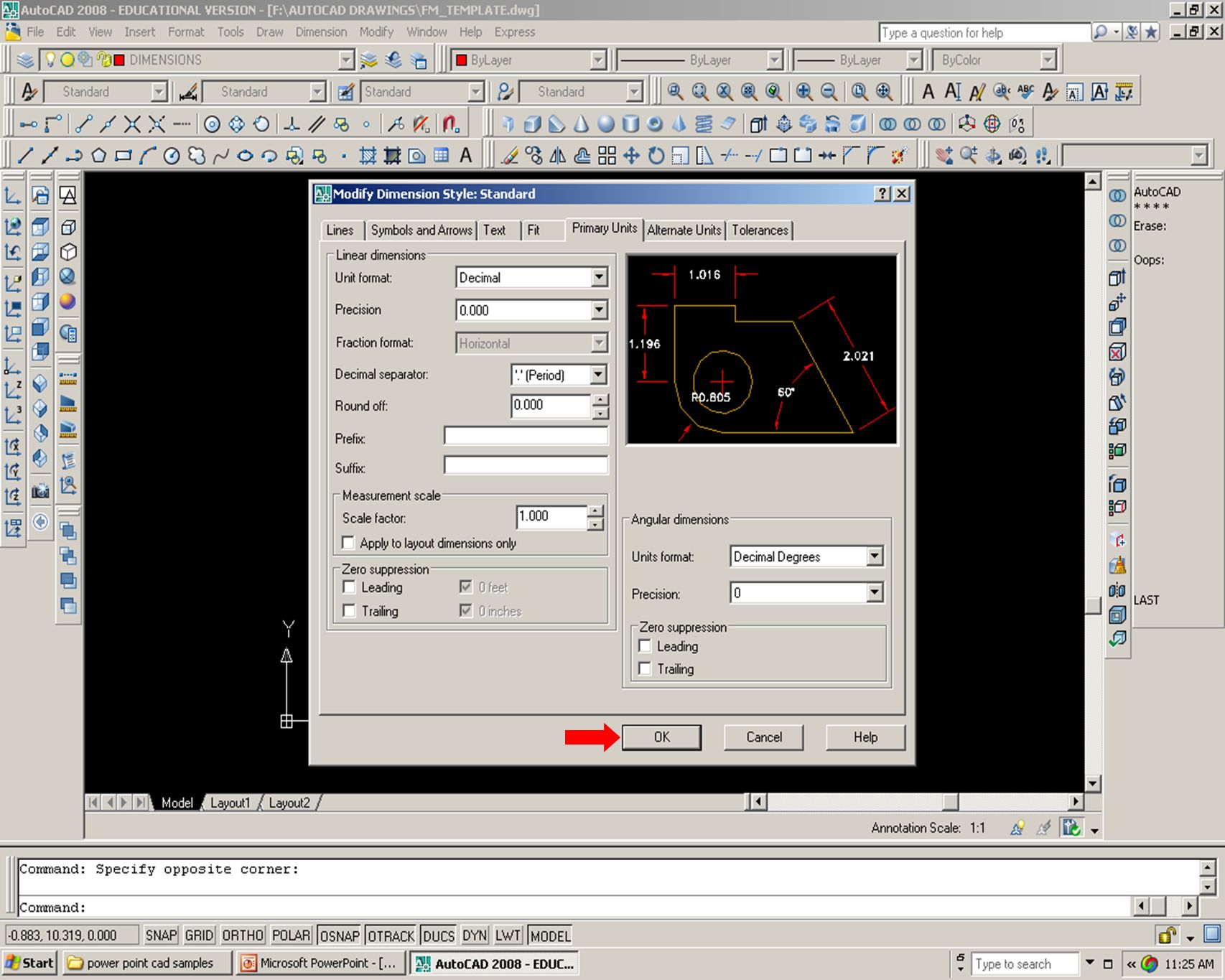Click the Explode modify tool
This screenshot has height=980, width=1225.
click(899, 155)
